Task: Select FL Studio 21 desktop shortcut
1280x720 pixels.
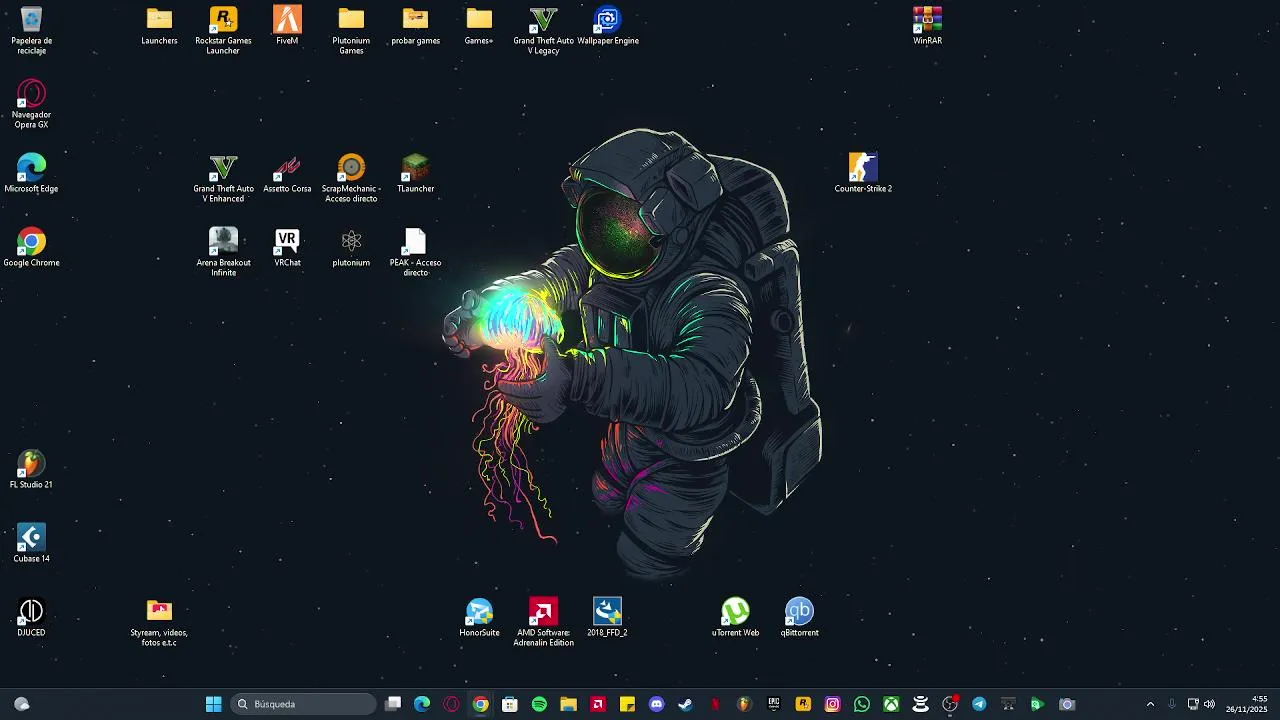Action: pyautogui.click(x=31, y=469)
